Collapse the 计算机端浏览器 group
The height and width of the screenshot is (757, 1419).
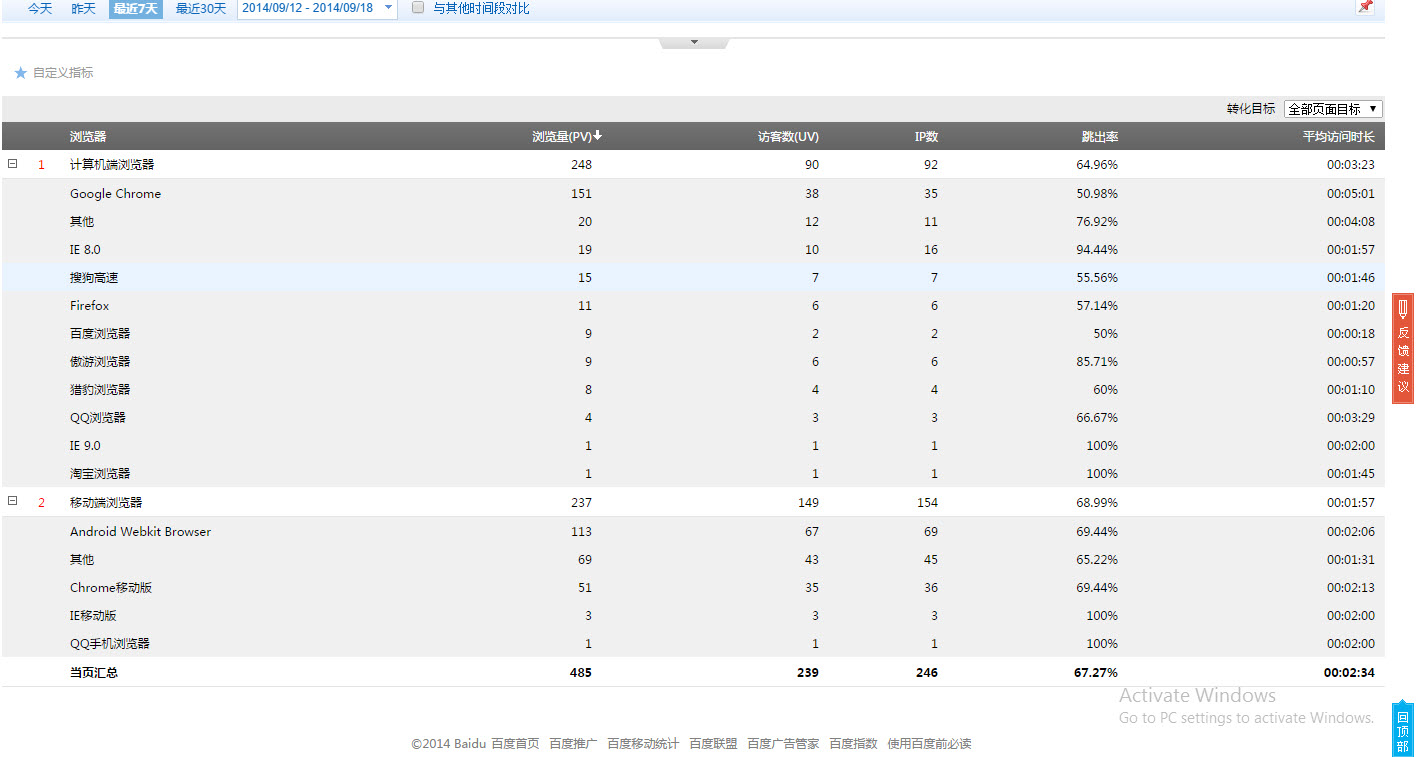(x=13, y=164)
